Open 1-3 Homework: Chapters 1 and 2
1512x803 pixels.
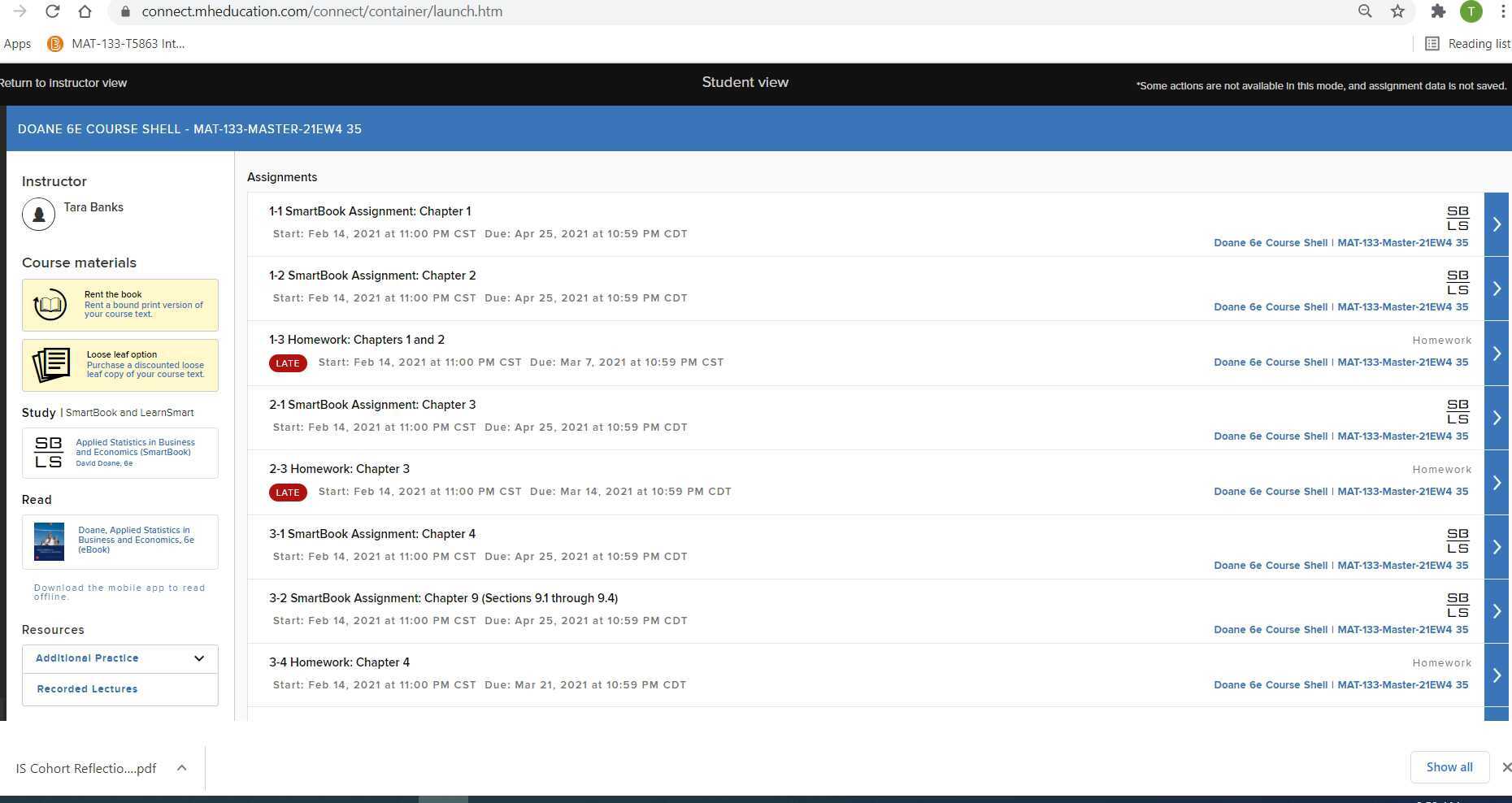tap(357, 340)
